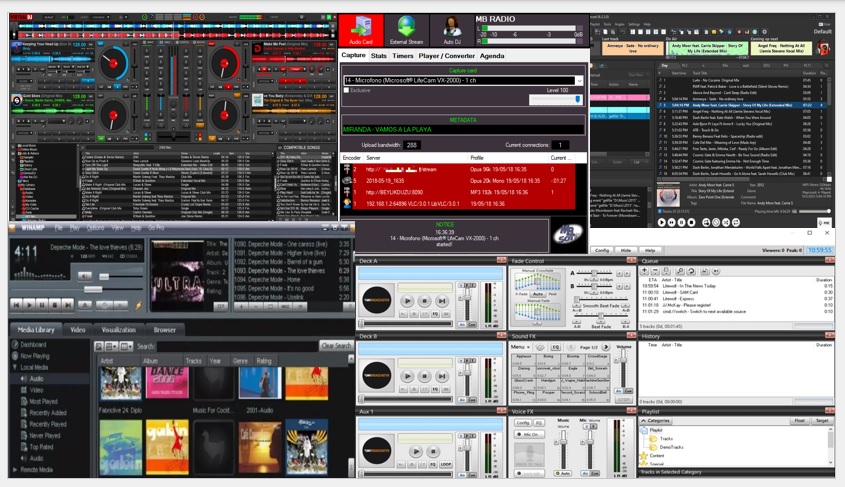Viewport: 845px width, 487px height.
Task: Play Deck B in SAM Broadcaster
Action: [407, 376]
